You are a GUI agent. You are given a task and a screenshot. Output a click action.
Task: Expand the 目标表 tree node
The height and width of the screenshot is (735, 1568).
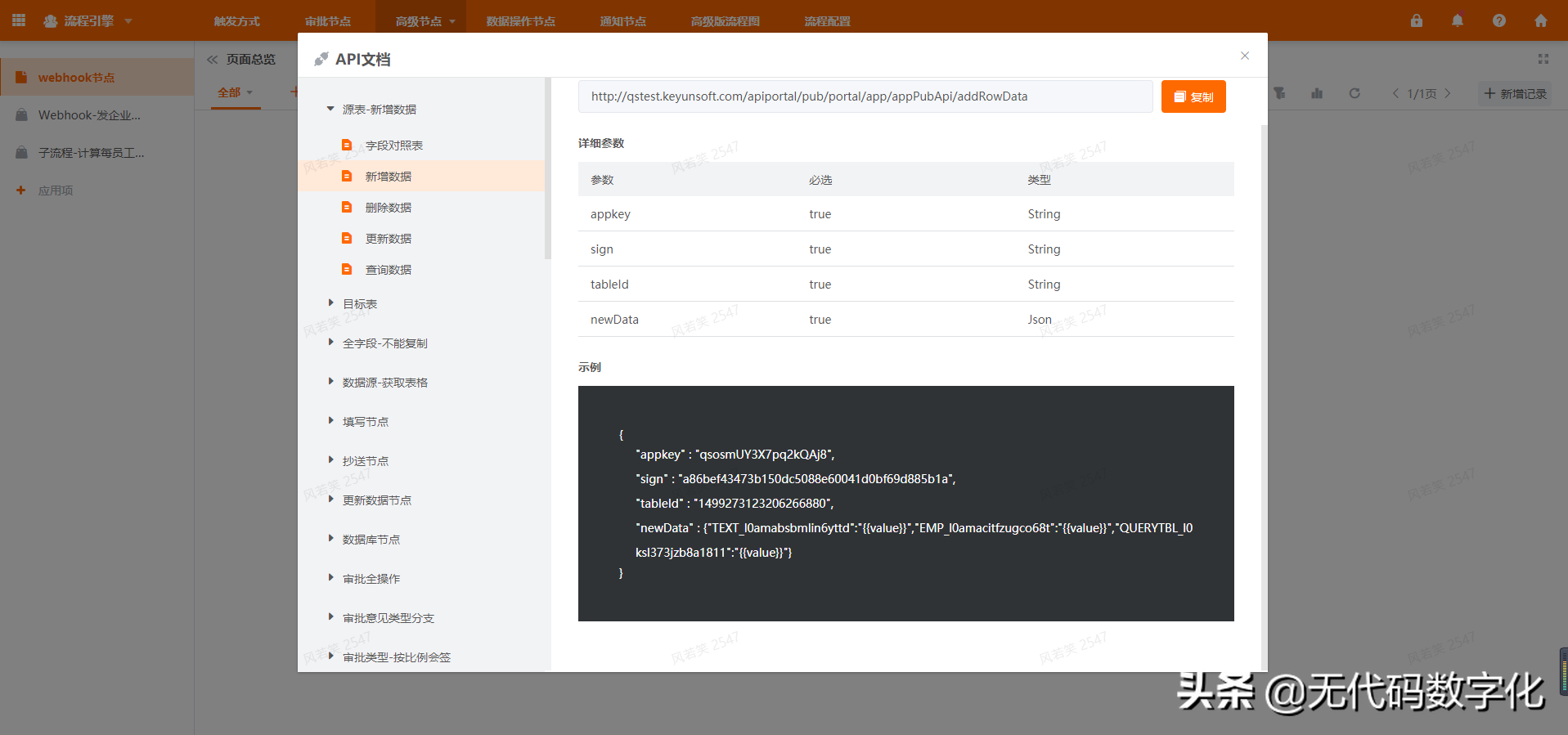[x=330, y=303]
